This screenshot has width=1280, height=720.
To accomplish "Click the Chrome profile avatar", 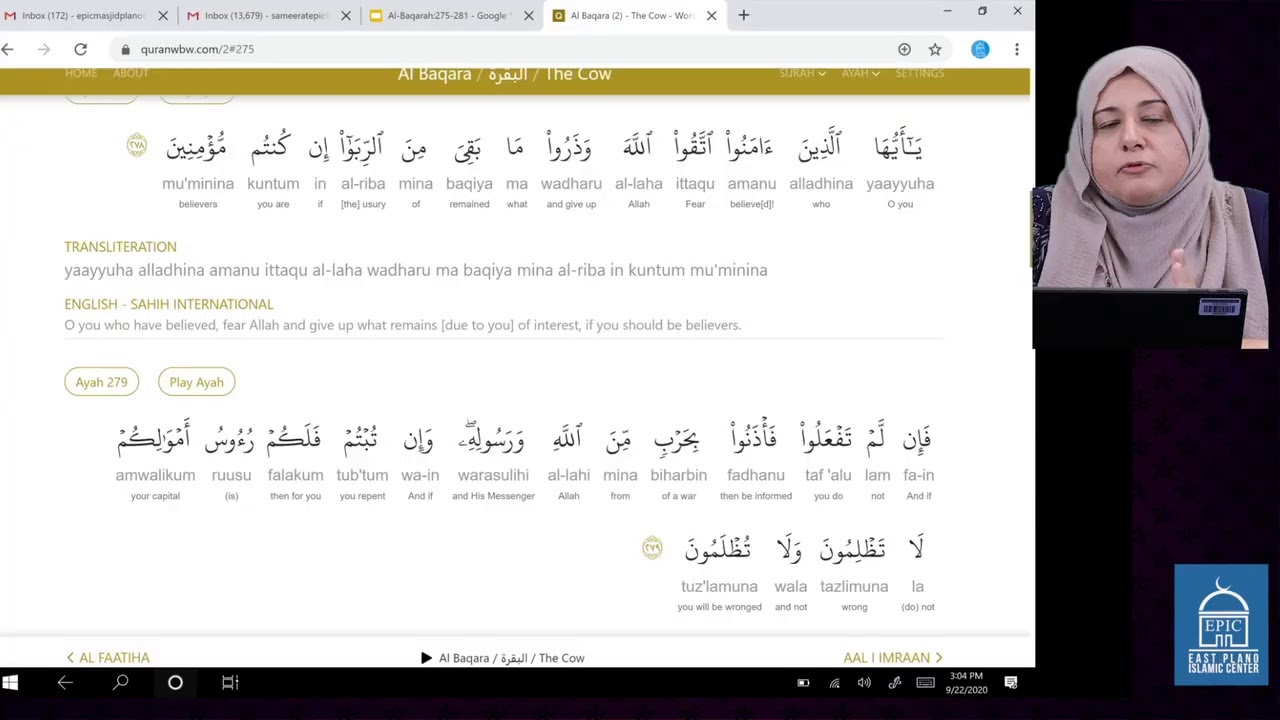I will click(x=980, y=49).
